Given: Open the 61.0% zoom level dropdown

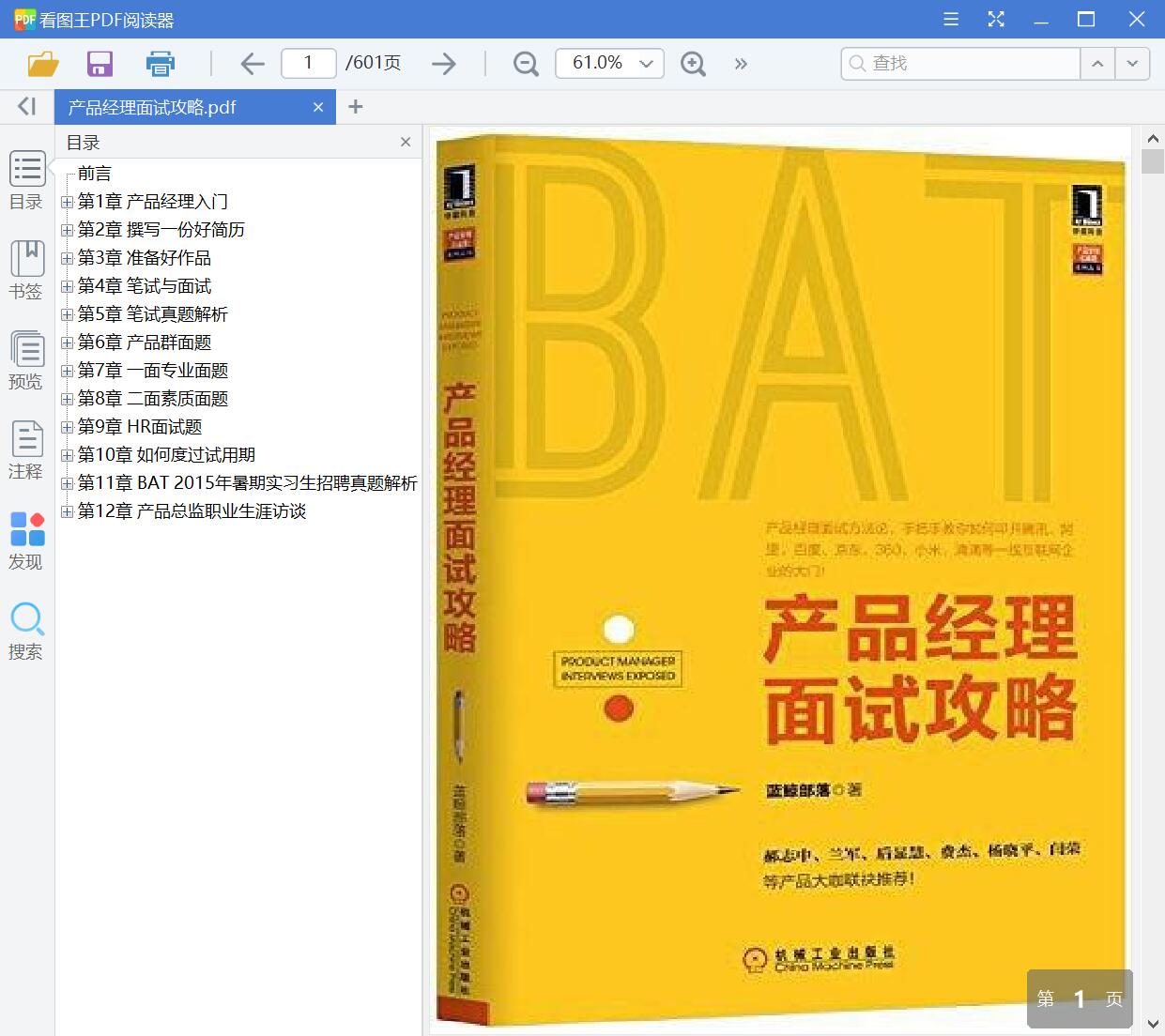Looking at the screenshot, I should [x=609, y=63].
